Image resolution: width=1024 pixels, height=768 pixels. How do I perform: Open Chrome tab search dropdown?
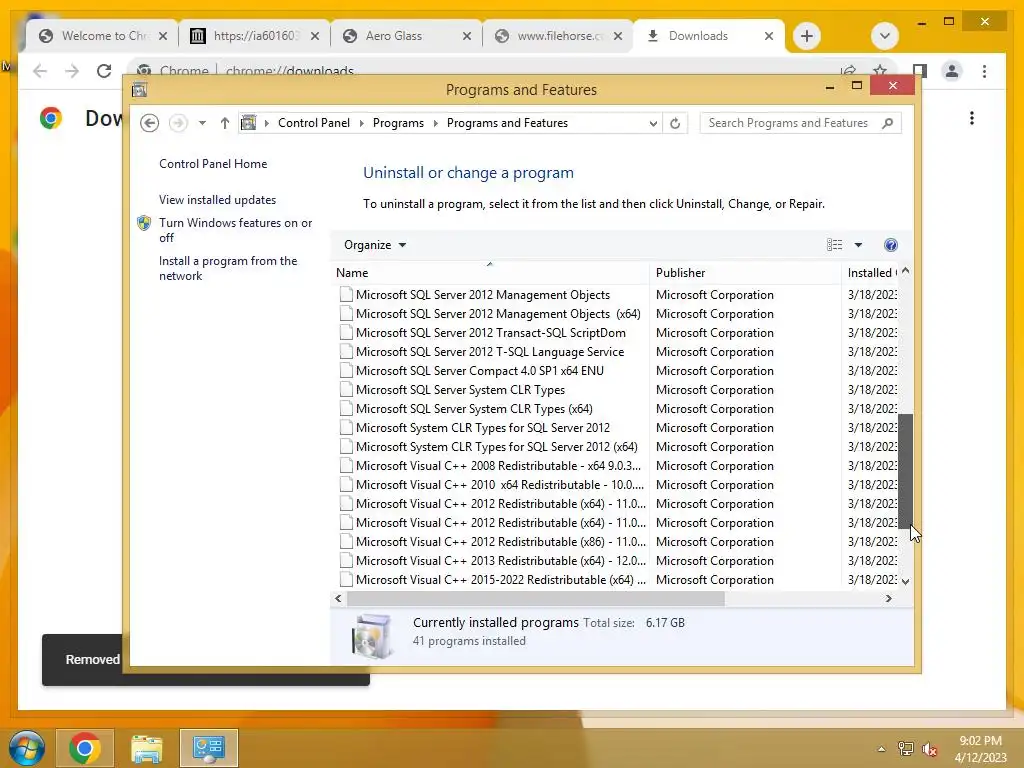tap(885, 36)
